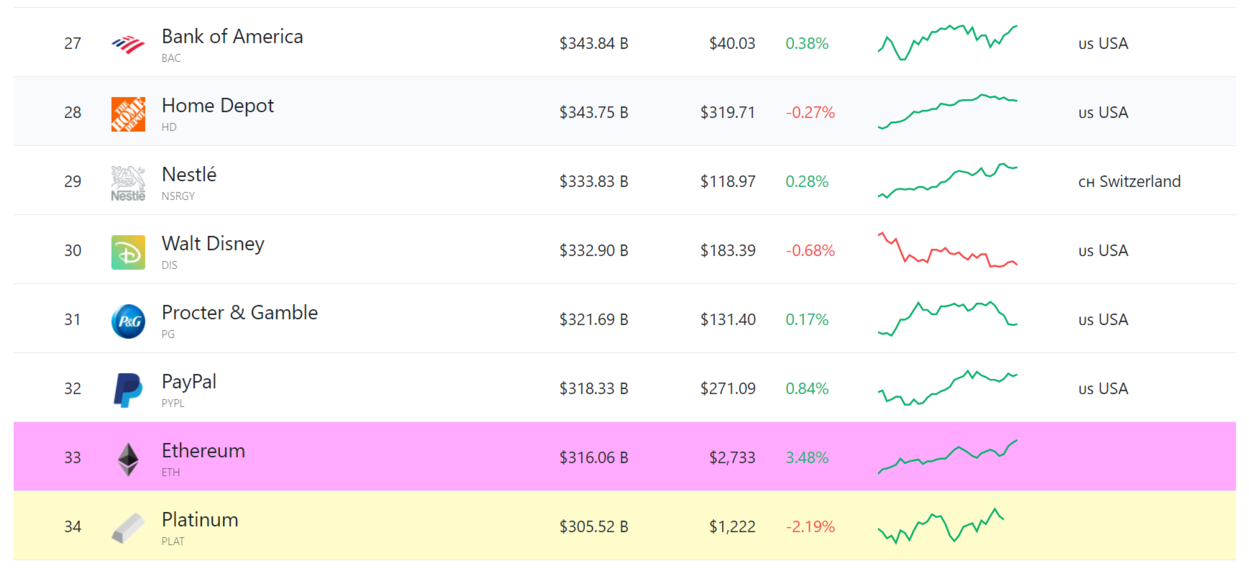The width and height of the screenshot is (1249, 571).
Task: Click the PayPal blue P logo
Action: pyautogui.click(x=128, y=390)
